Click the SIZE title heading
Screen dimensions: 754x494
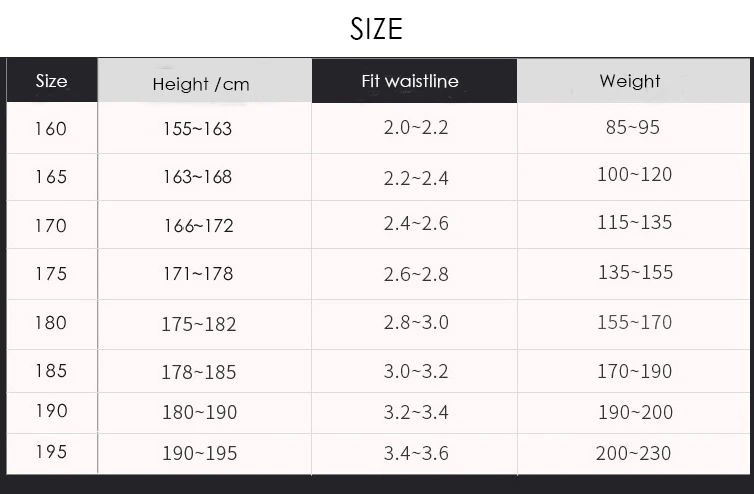pyautogui.click(x=376, y=29)
